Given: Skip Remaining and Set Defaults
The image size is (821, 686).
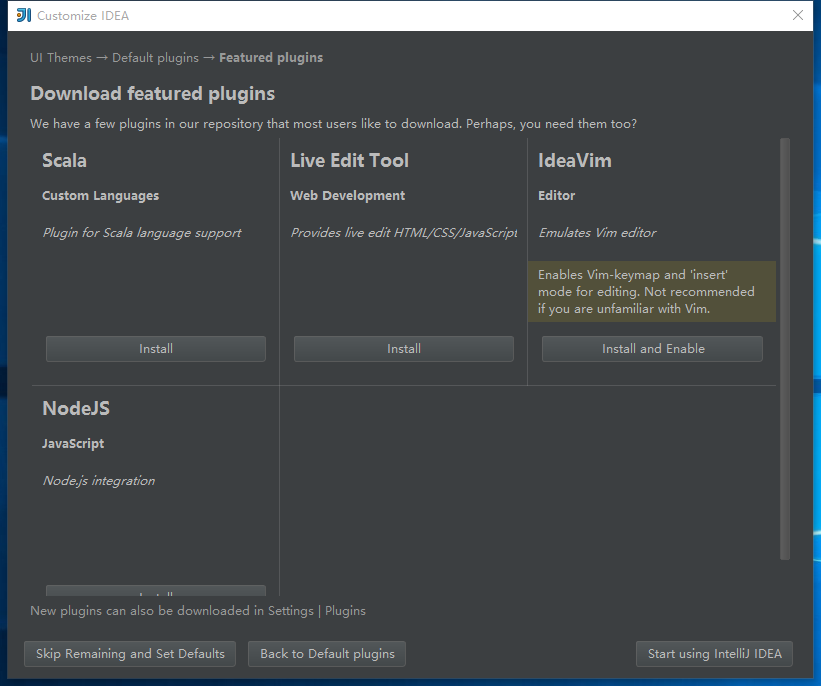Looking at the screenshot, I should point(130,654).
